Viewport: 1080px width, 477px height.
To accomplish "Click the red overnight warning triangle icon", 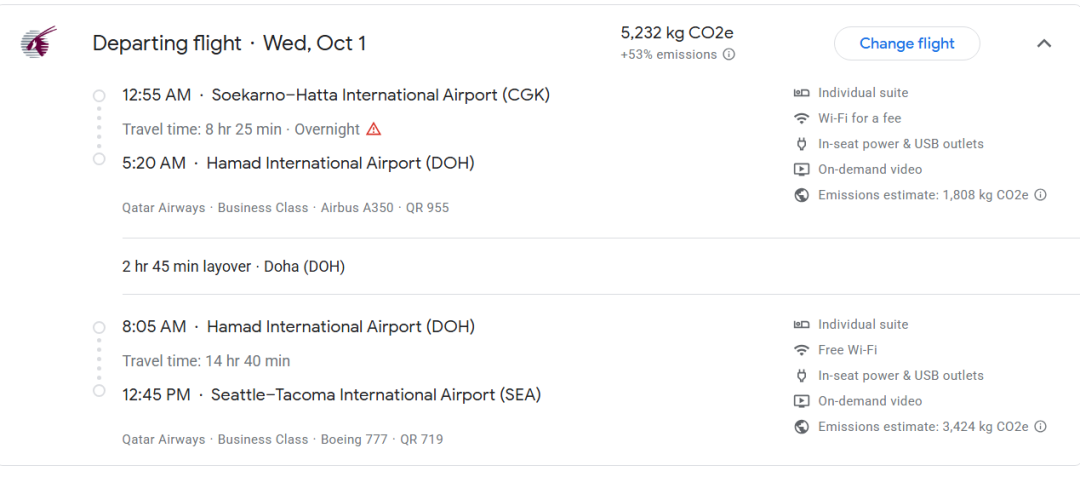I will 373,129.
